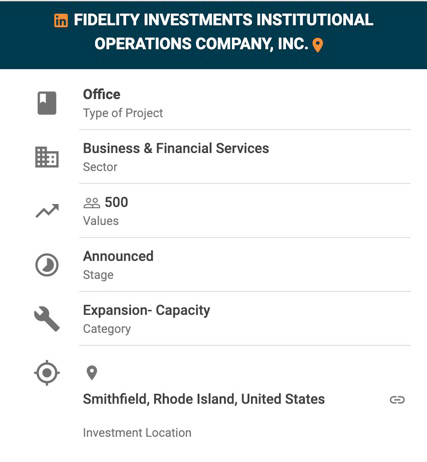Click the Expansion- Capacity category value
The image size is (427, 462).
click(x=146, y=310)
